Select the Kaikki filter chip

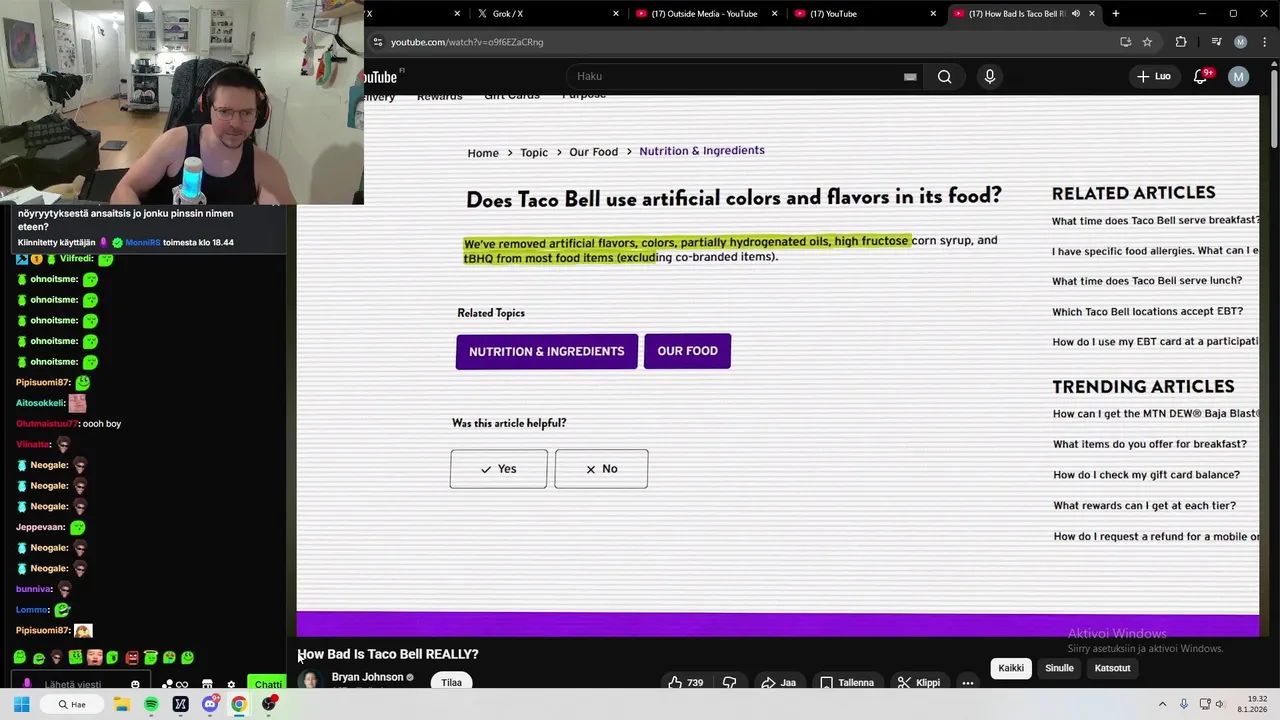click(x=1011, y=668)
